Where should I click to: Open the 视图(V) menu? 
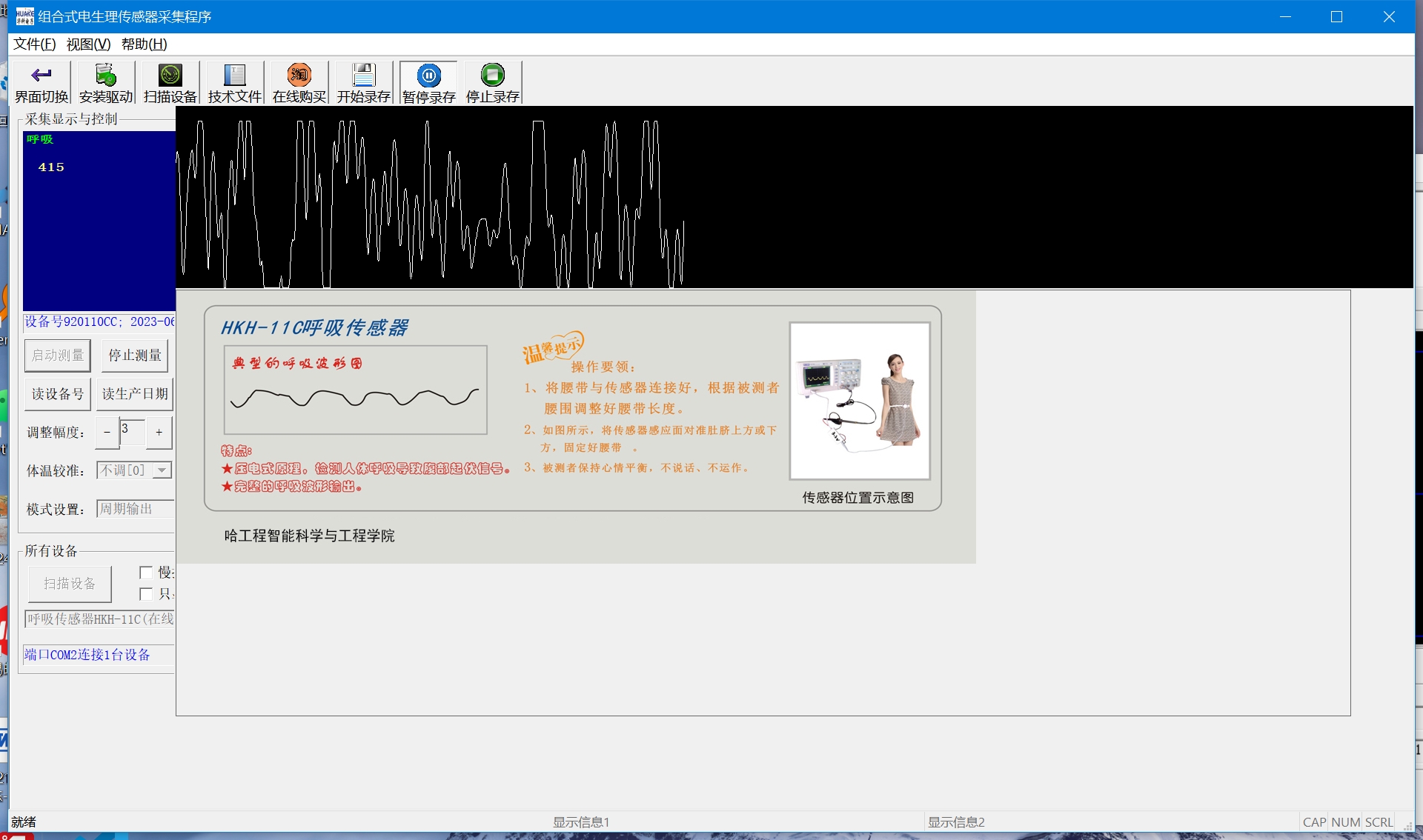tap(88, 44)
